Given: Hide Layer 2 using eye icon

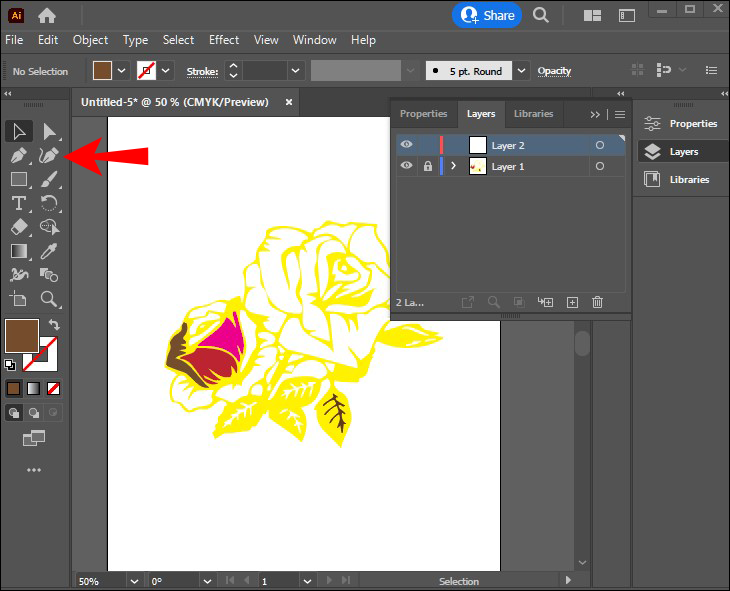Looking at the screenshot, I should tap(406, 145).
